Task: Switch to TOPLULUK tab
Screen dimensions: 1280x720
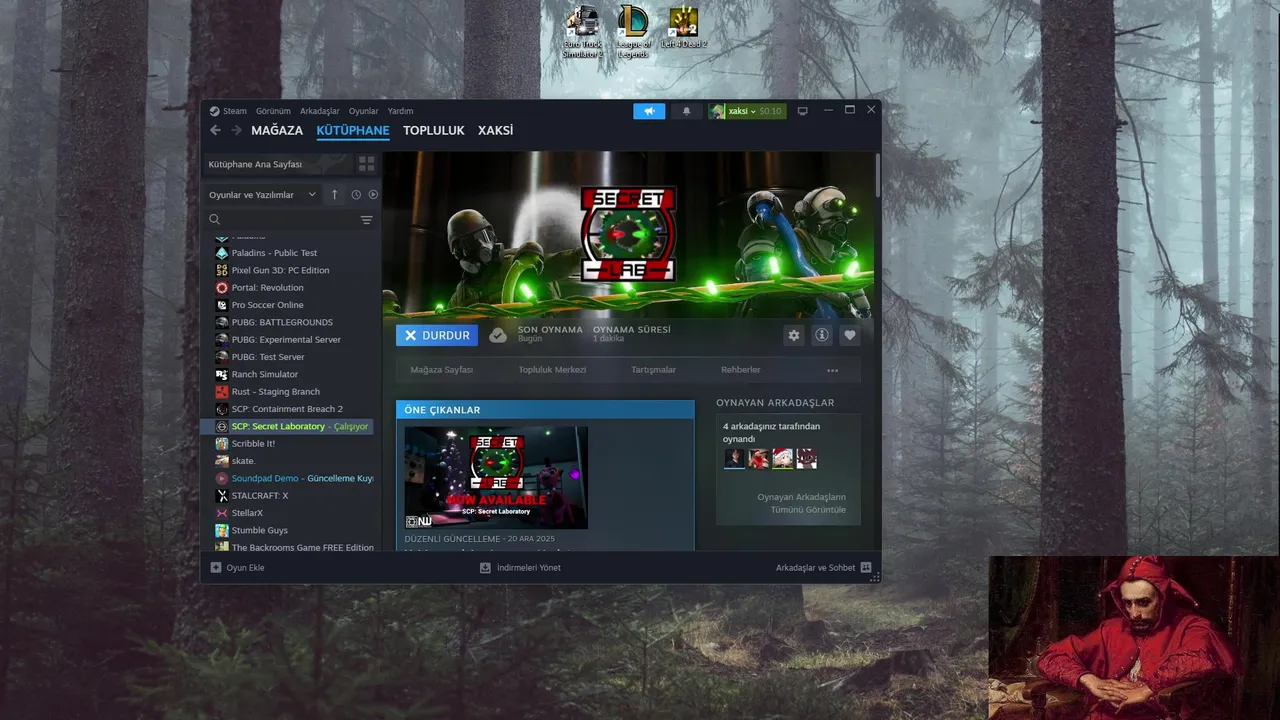Action: pos(434,130)
